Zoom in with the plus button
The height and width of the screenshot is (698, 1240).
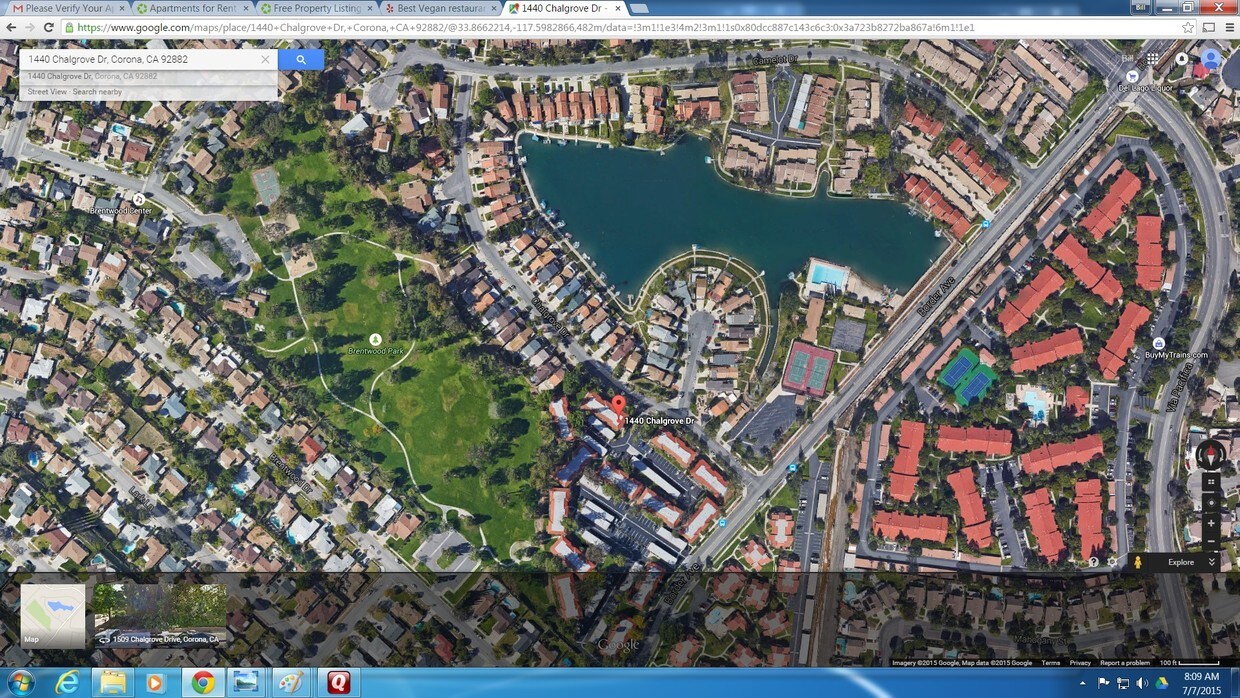(x=1211, y=523)
